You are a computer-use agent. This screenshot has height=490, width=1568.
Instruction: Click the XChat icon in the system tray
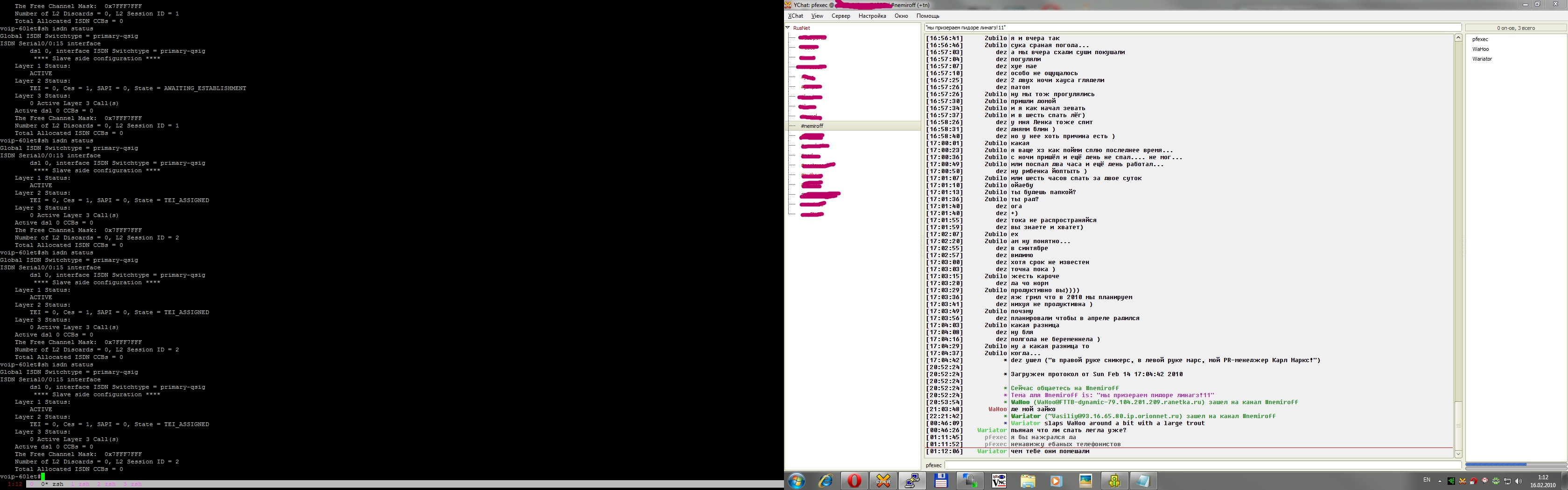pyautogui.click(x=1462, y=482)
